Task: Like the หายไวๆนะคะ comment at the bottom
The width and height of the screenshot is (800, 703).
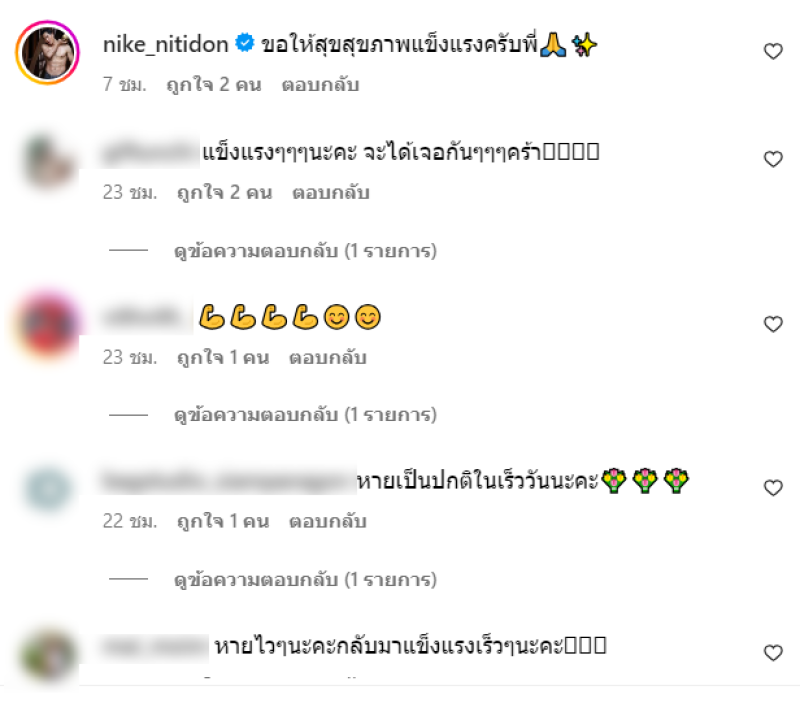Action: click(773, 653)
